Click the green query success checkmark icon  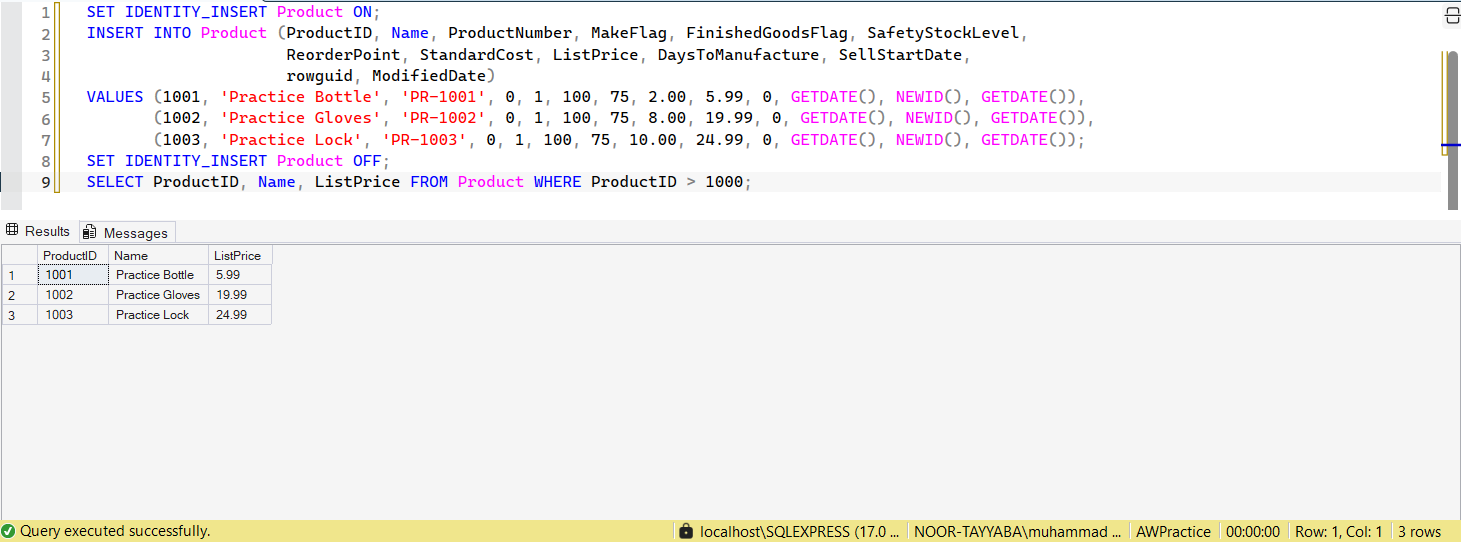pyautogui.click(x=9, y=531)
